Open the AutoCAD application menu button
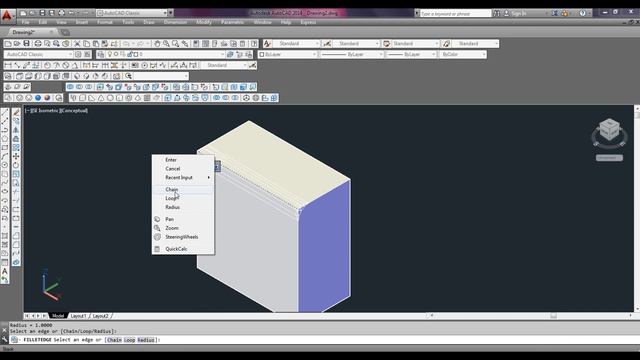 (7, 15)
